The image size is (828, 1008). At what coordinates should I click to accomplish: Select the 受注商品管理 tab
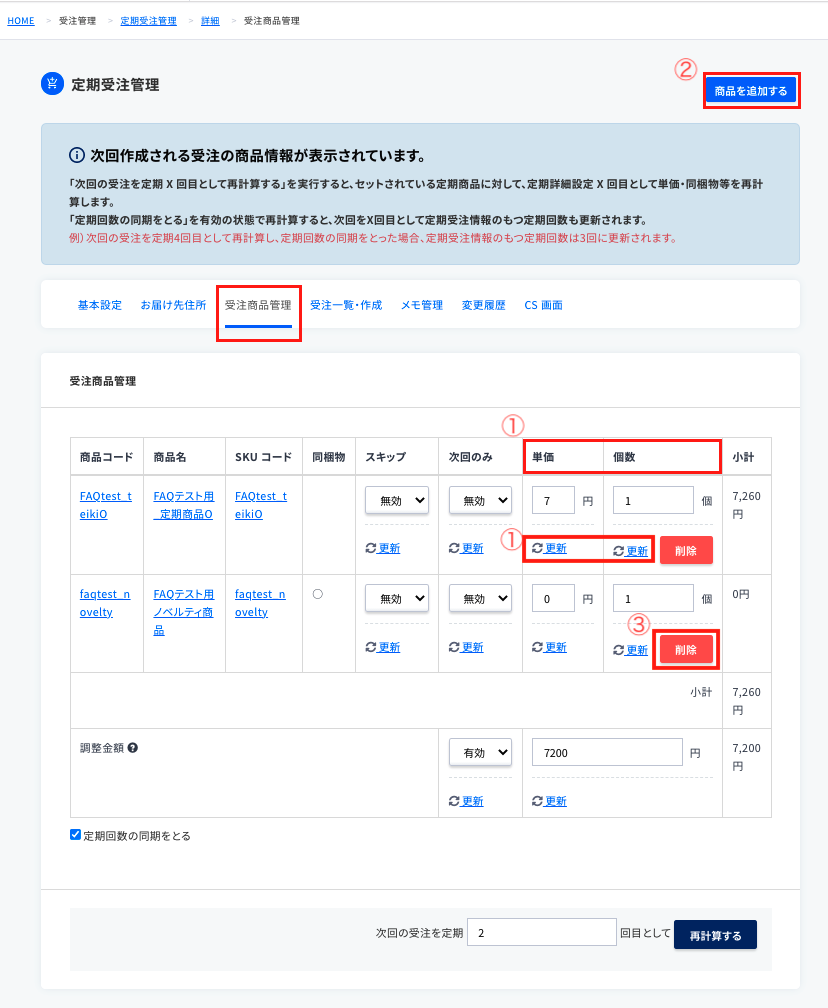coord(258,305)
